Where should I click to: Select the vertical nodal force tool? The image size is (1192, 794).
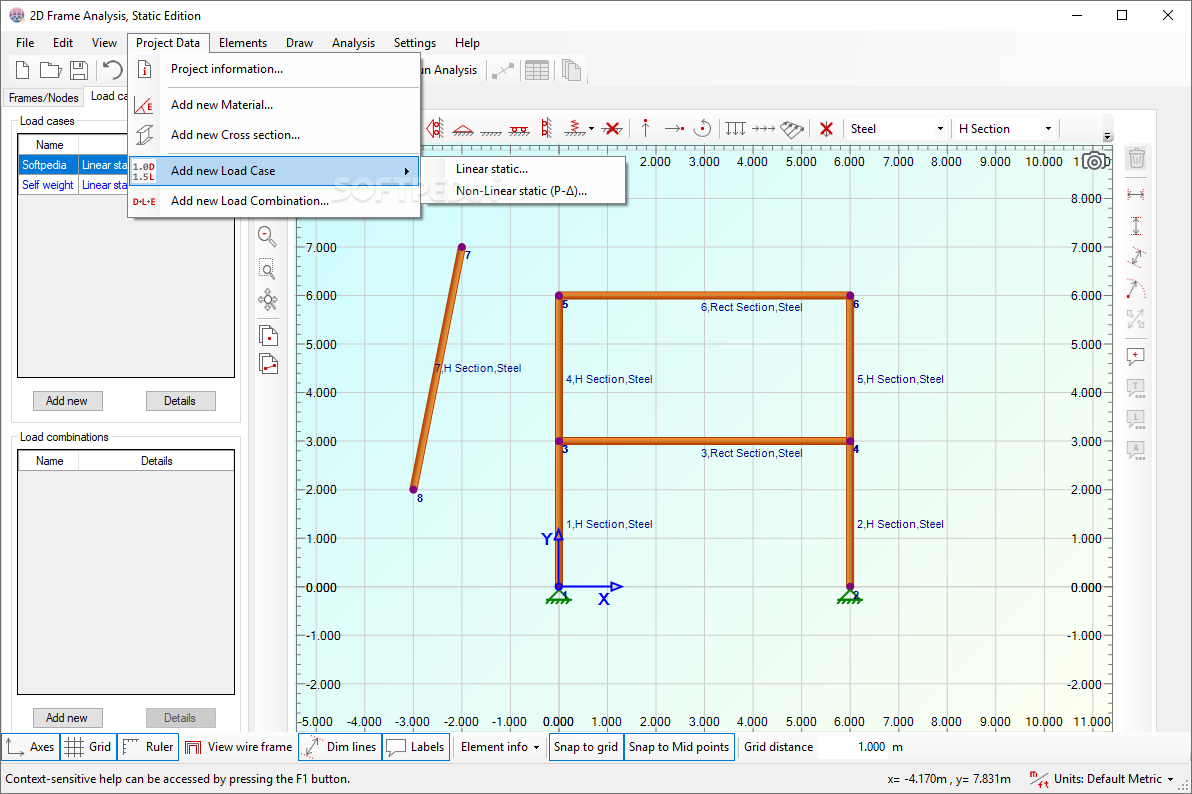click(x=645, y=128)
